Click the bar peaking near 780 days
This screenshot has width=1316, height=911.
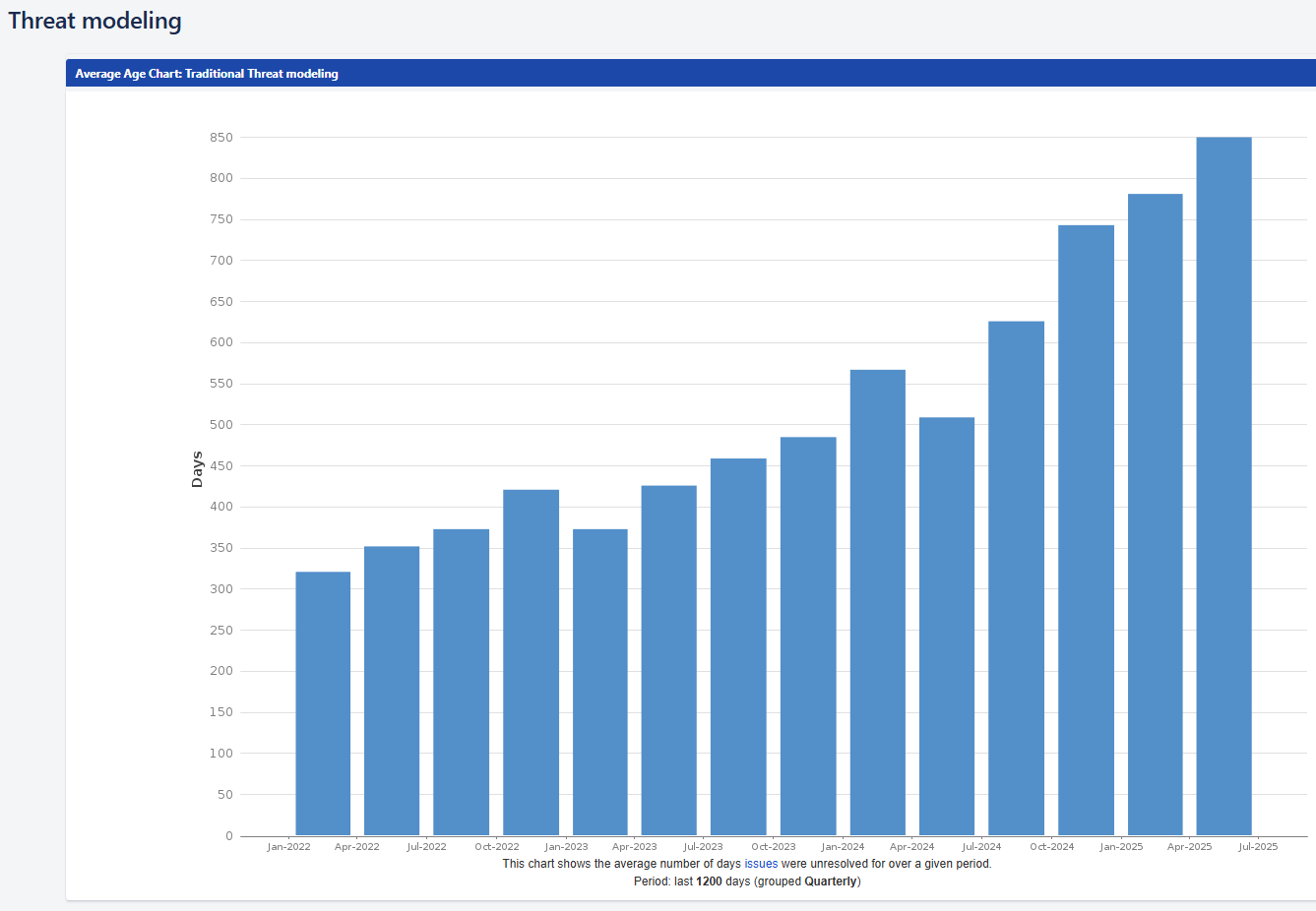pyautogui.click(x=1155, y=515)
